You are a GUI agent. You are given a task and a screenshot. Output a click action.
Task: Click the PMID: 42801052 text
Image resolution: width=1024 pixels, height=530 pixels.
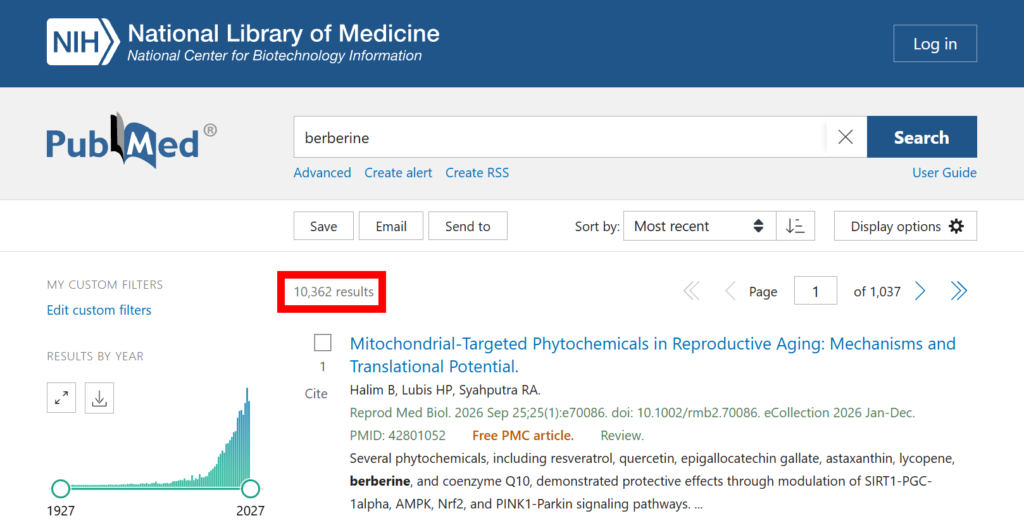(398, 435)
